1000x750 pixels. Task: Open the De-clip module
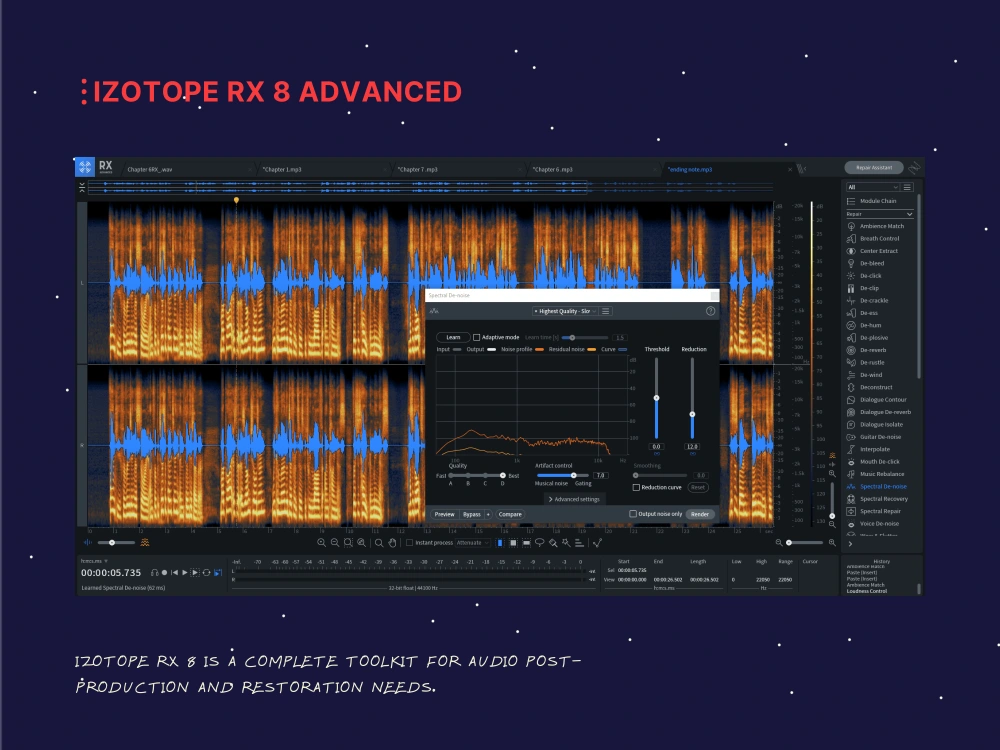coord(862,288)
